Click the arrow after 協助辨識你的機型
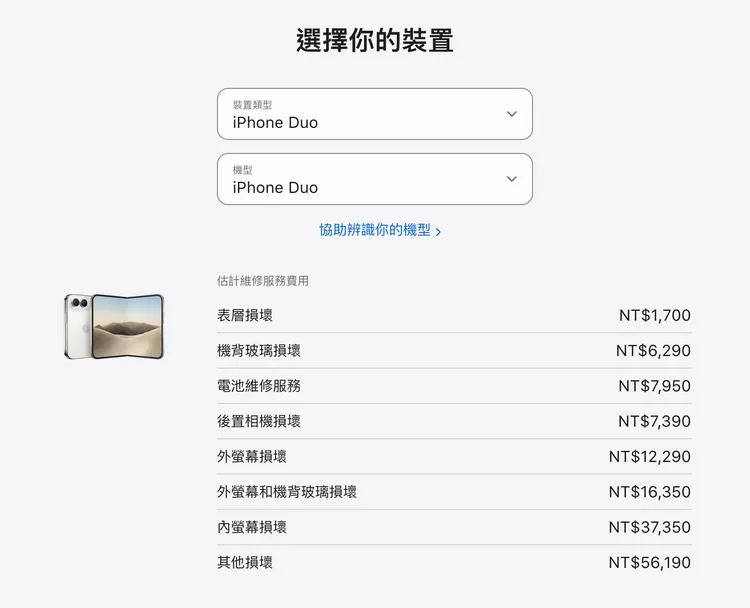The image size is (750, 608). pyautogui.click(x=438, y=232)
